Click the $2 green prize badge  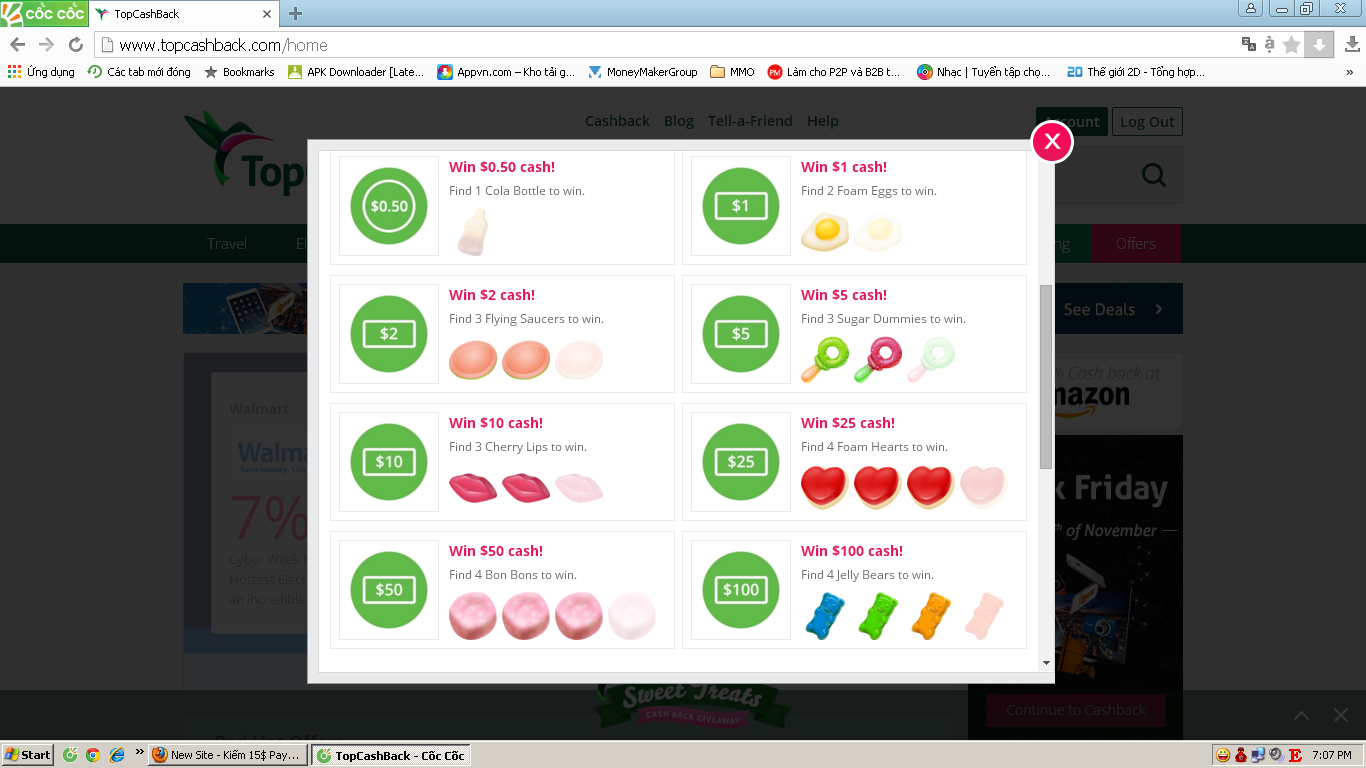[389, 334]
